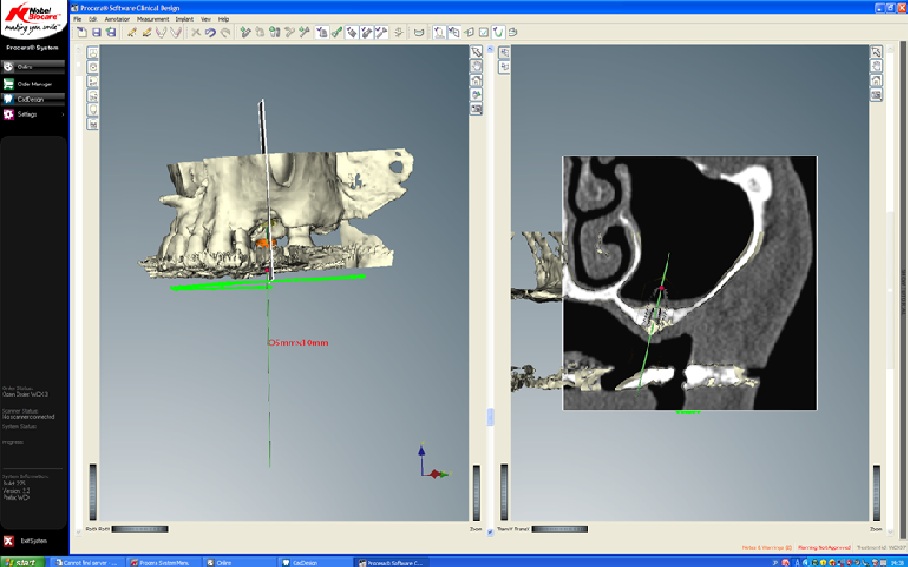Open the File menu
The height and width of the screenshot is (567, 908).
click(x=77, y=19)
